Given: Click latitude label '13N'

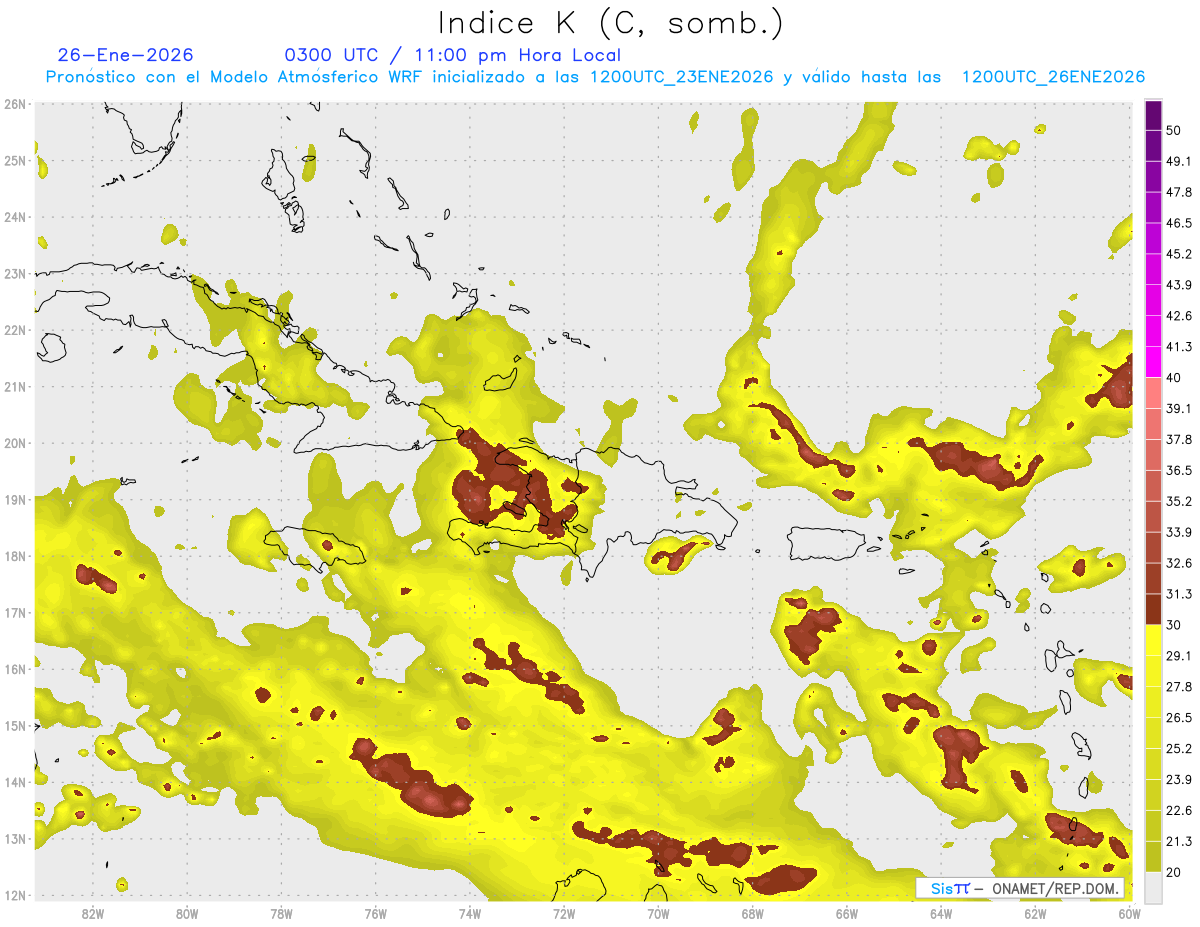Looking at the screenshot, I should (15, 839).
